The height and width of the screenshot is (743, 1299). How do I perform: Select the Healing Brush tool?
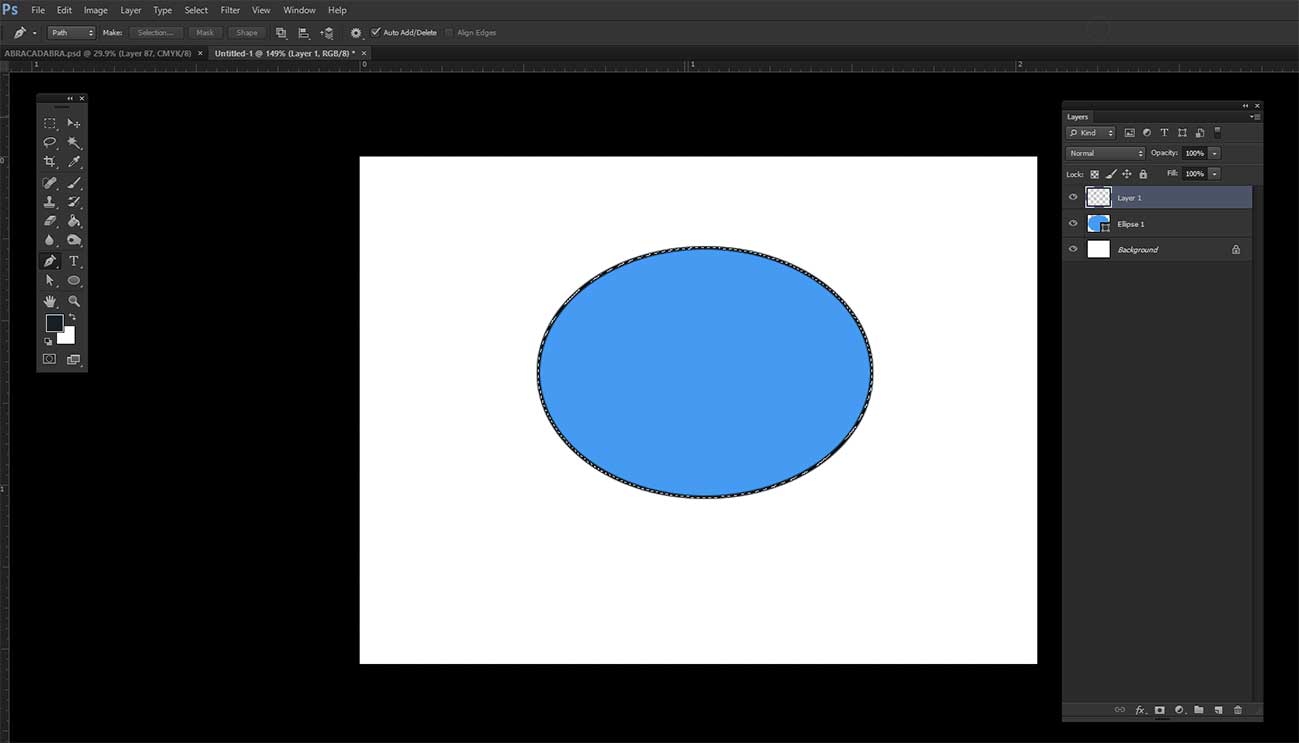click(x=50, y=183)
